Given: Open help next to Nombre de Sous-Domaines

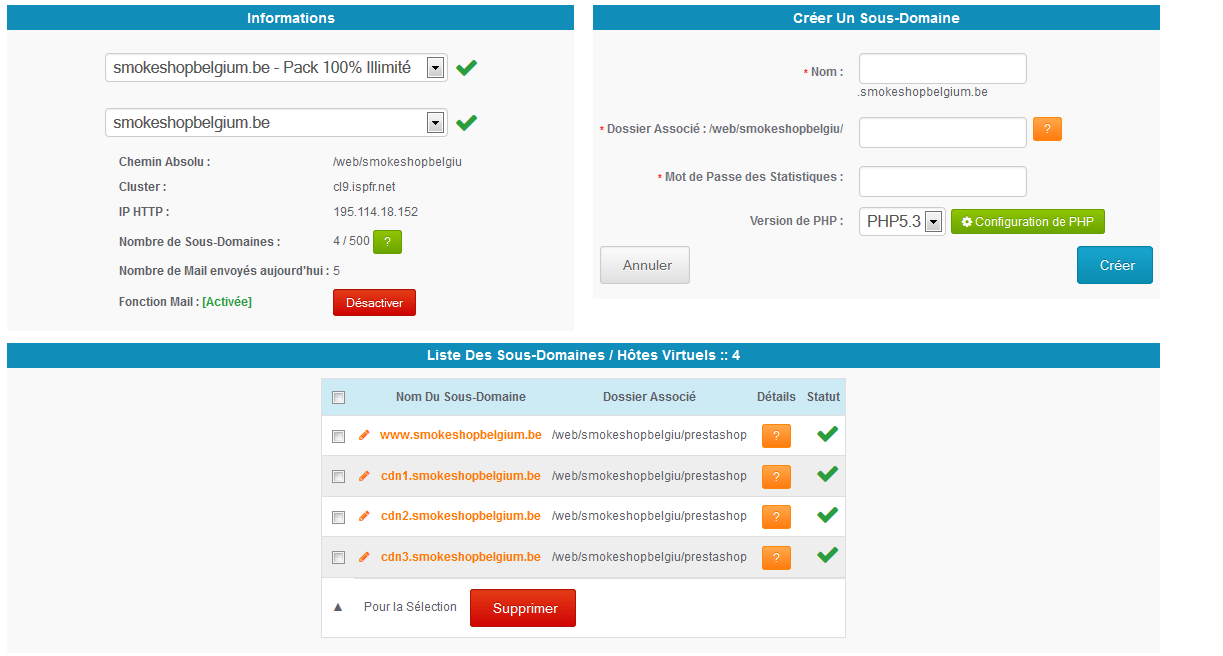Looking at the screenshot, I should point(387,242).
